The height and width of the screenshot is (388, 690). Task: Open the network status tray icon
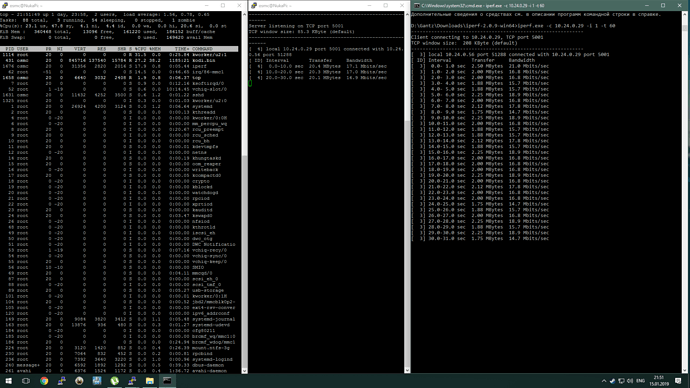coord(621,381)
